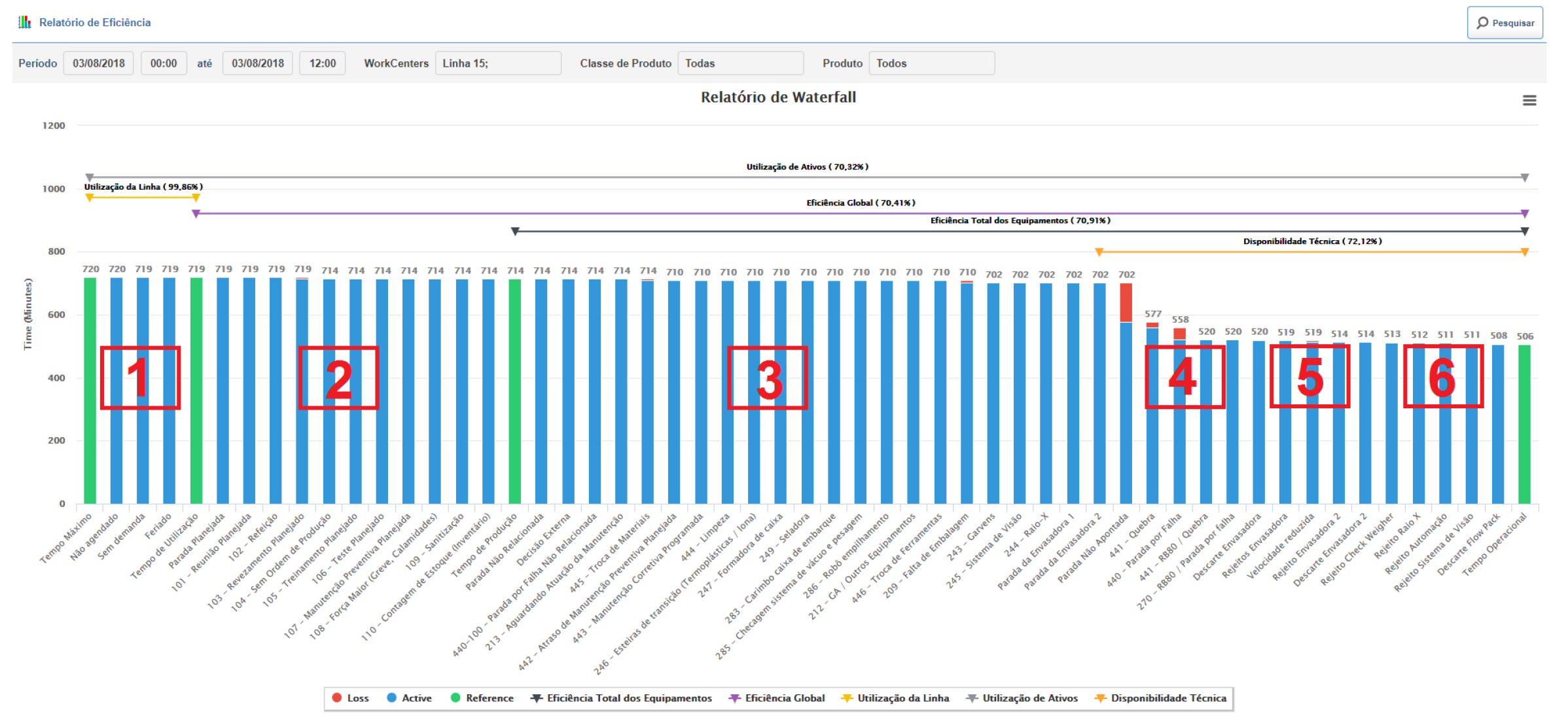The image size is (1568, 725).
Task: Click the red loss segment on the Parada Não Apontada bar
Action: pos(1126,302)
